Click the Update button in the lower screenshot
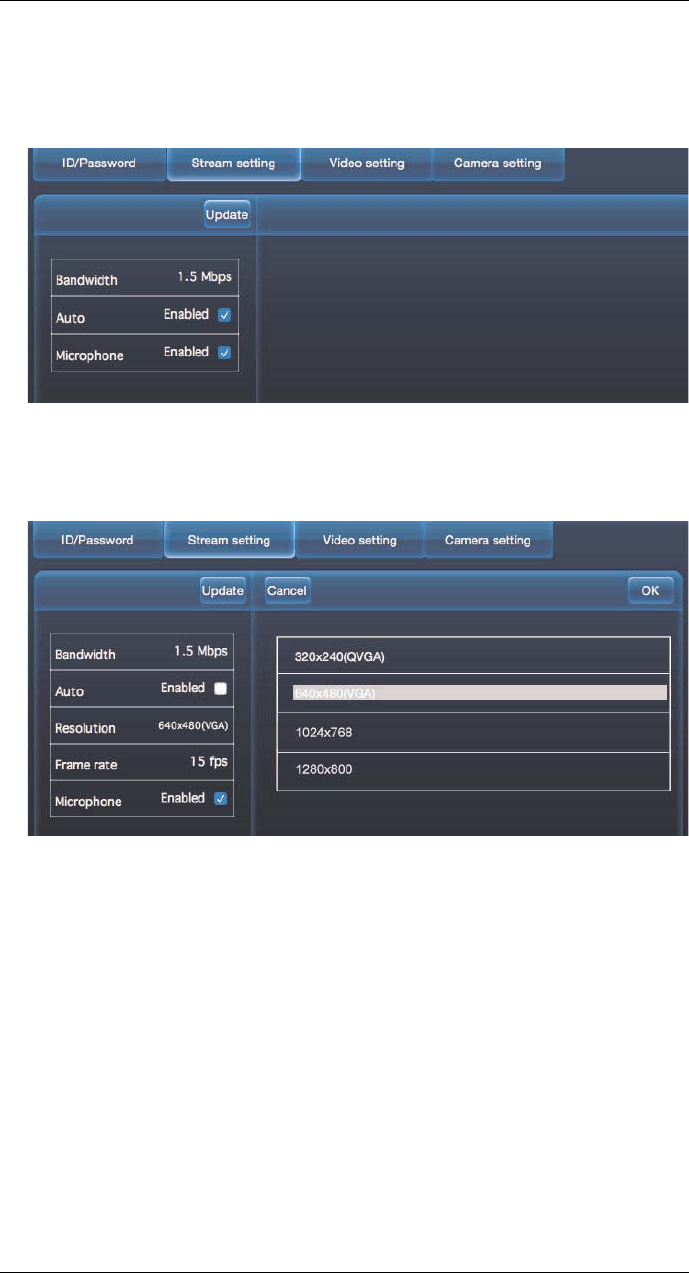This screenshot has height=1273, width=689. click(x=222, y=591)
